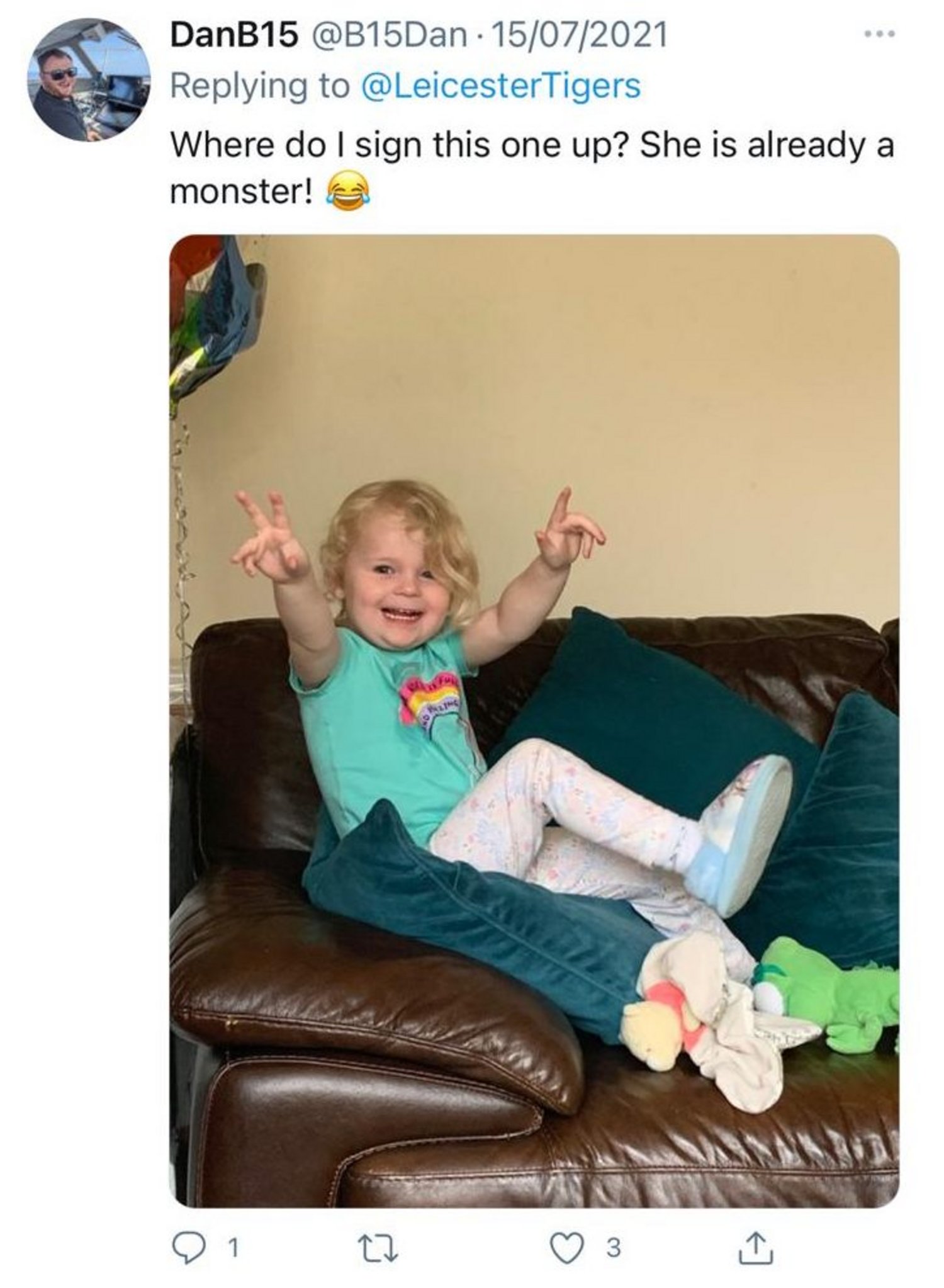944x1288 pixels.
Task: View the likes count showing 3
Action: tap(613, 1248)
